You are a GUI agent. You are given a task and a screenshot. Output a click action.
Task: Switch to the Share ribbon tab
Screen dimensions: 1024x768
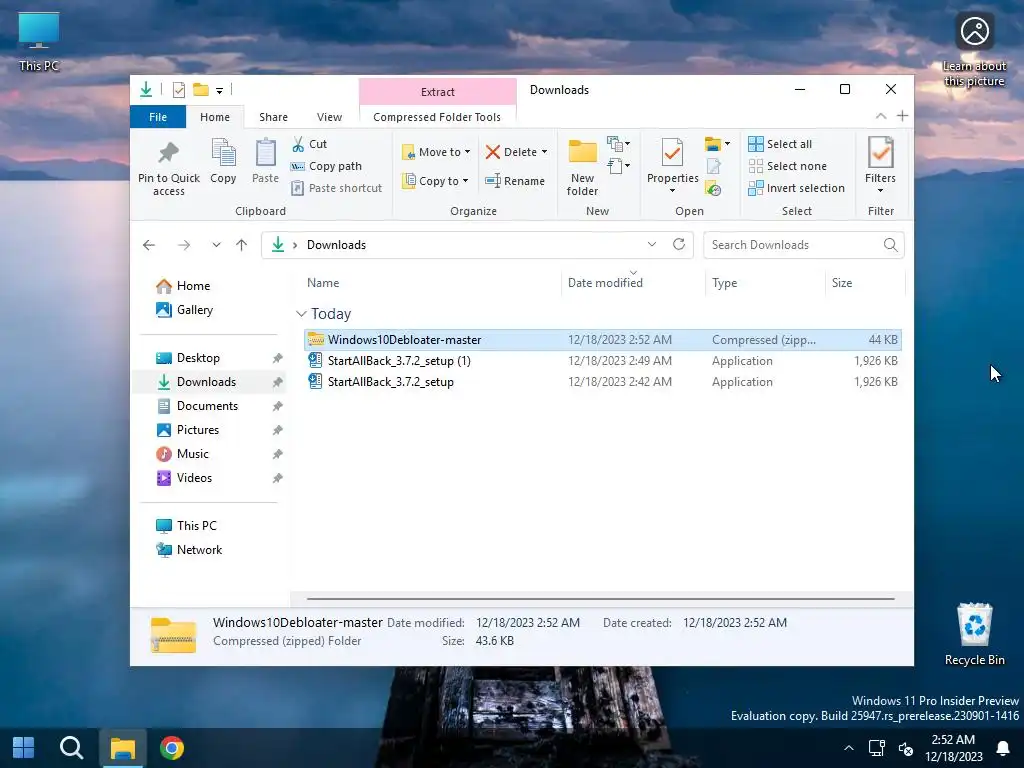273,117
